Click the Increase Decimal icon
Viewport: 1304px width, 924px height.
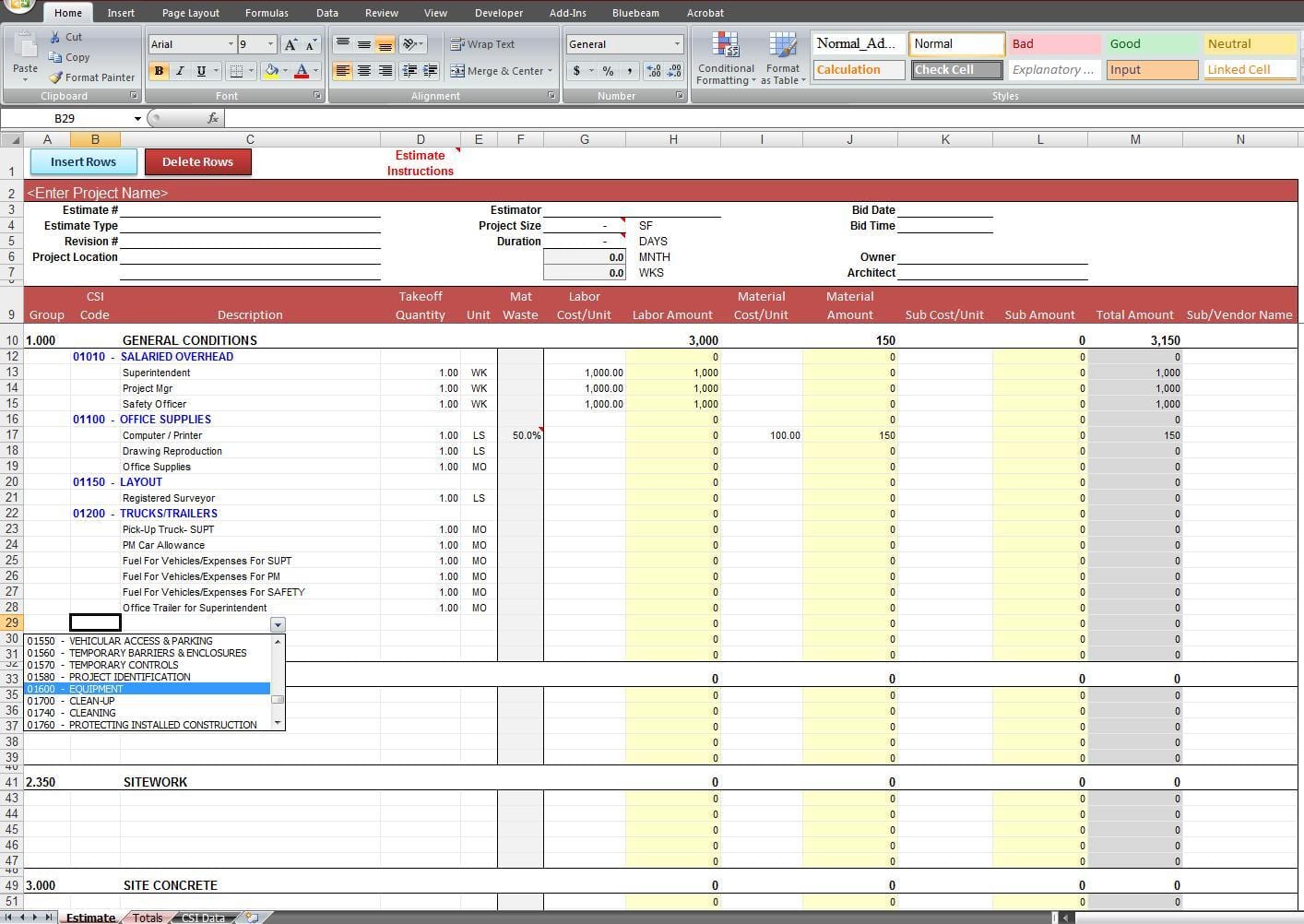[x=654, y=71]
